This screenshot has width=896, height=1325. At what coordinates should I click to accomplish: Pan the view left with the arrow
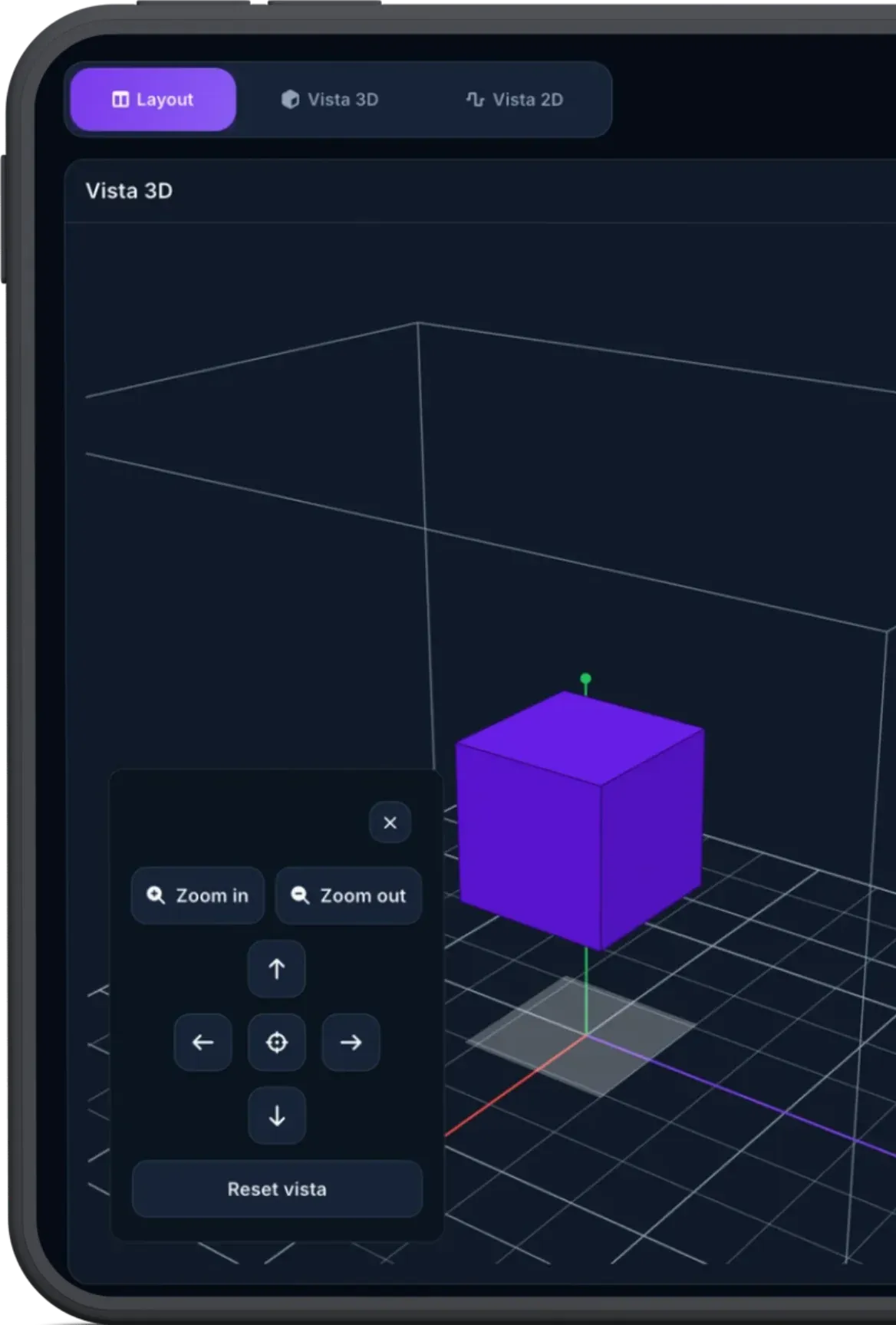[203, 1042]
